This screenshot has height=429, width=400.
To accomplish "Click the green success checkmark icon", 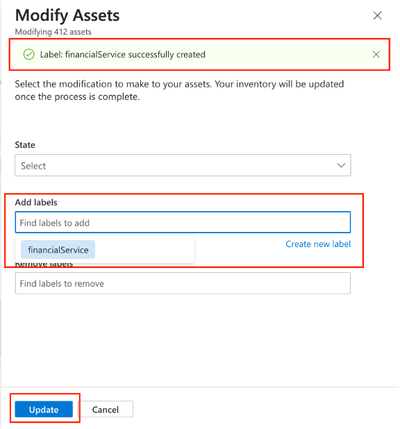I will [29, 54].
